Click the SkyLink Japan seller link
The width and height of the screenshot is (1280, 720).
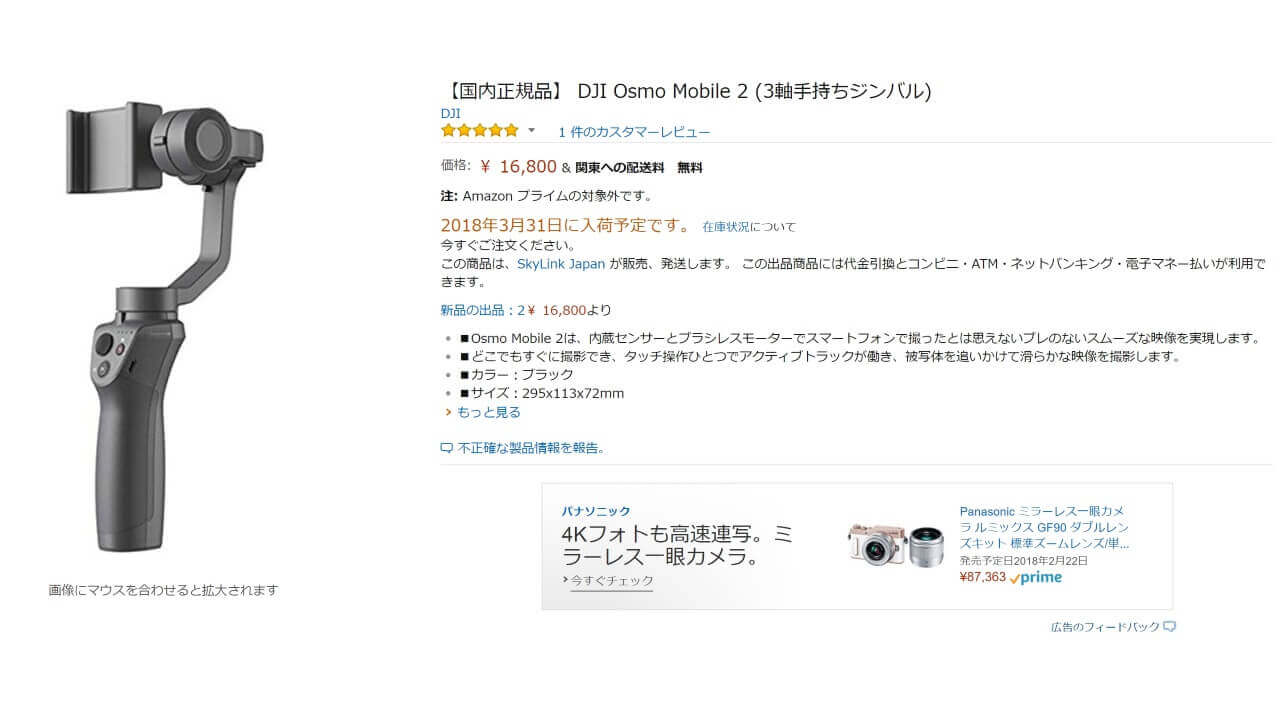(x=561, y=264)
